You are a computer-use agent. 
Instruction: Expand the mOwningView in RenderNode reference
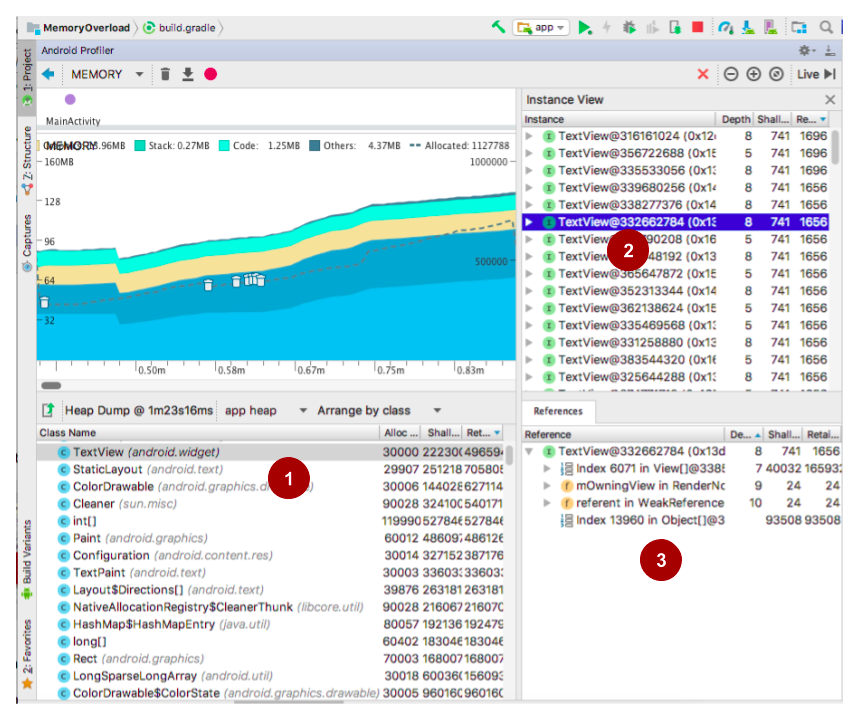[547, 486]
